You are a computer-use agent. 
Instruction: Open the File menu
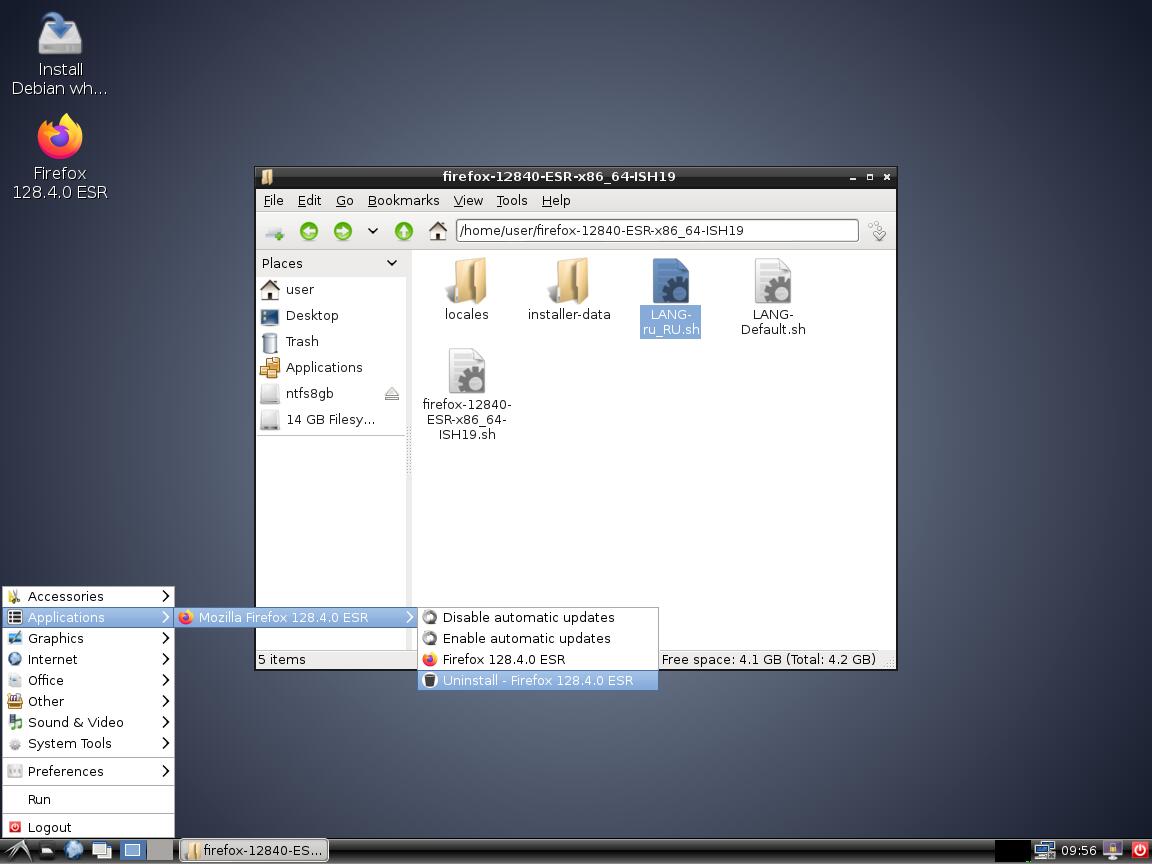click(x=273, y=201)
